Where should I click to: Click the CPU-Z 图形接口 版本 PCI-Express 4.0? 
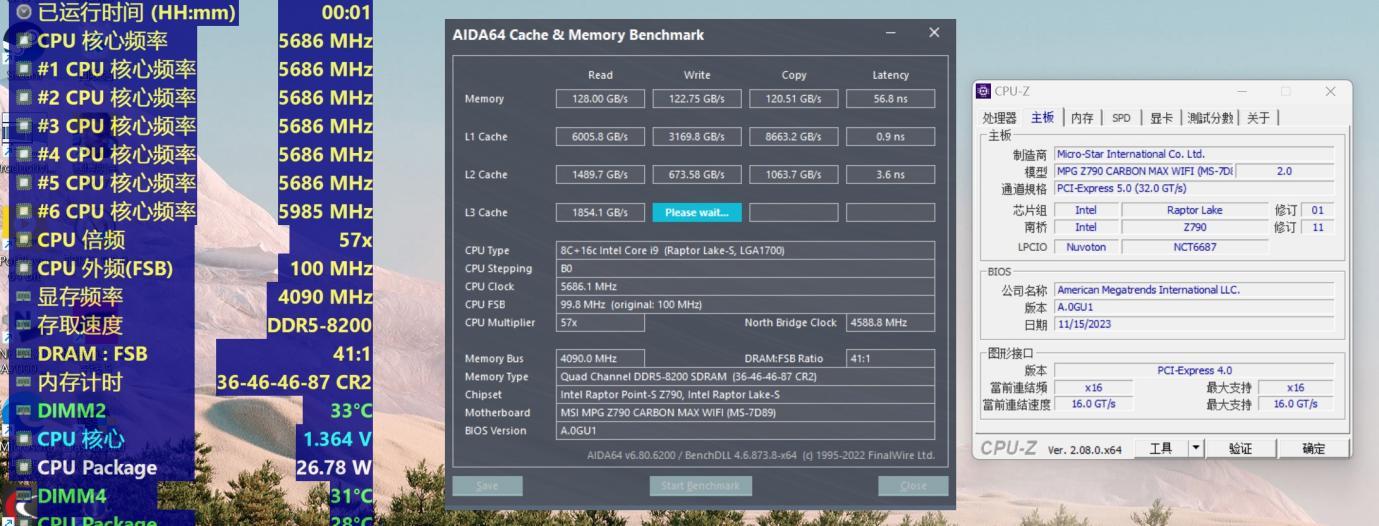tap(1194, 370)
